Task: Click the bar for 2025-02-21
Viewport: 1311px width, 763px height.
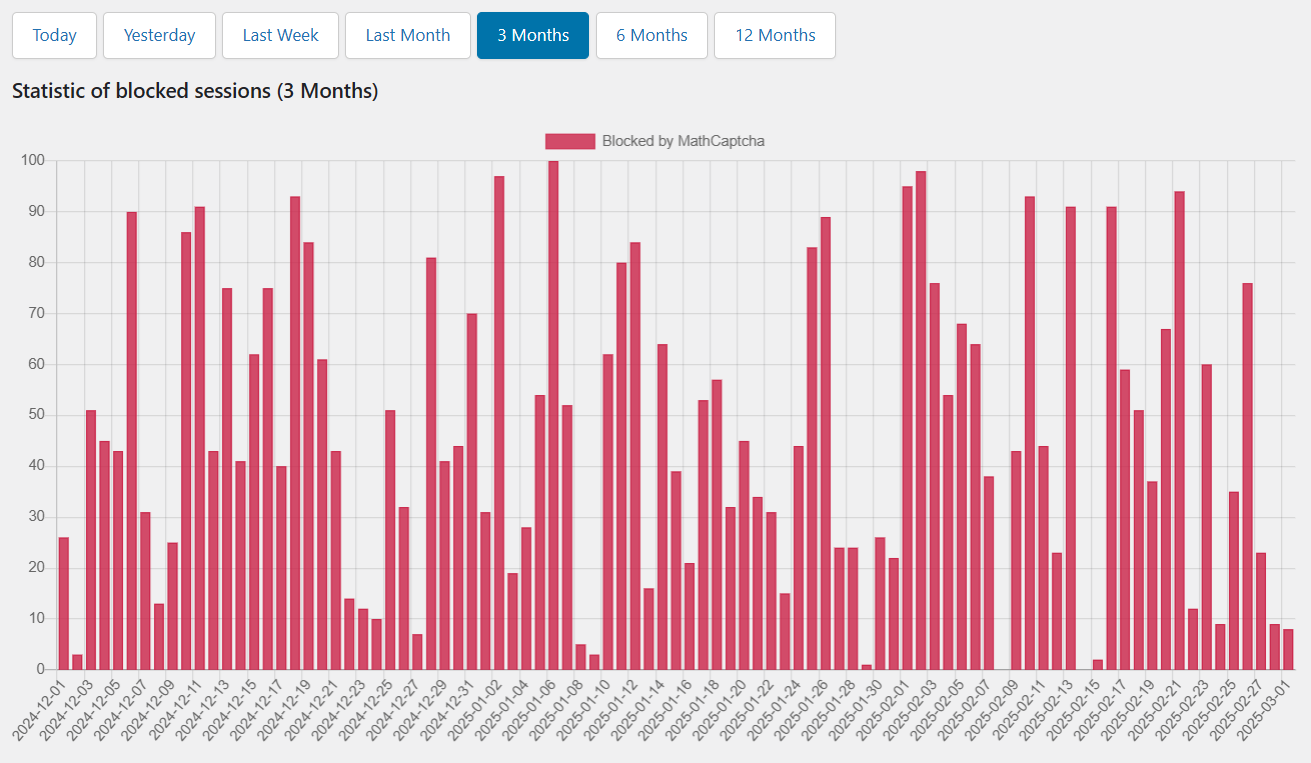Action: point(1179,430)
